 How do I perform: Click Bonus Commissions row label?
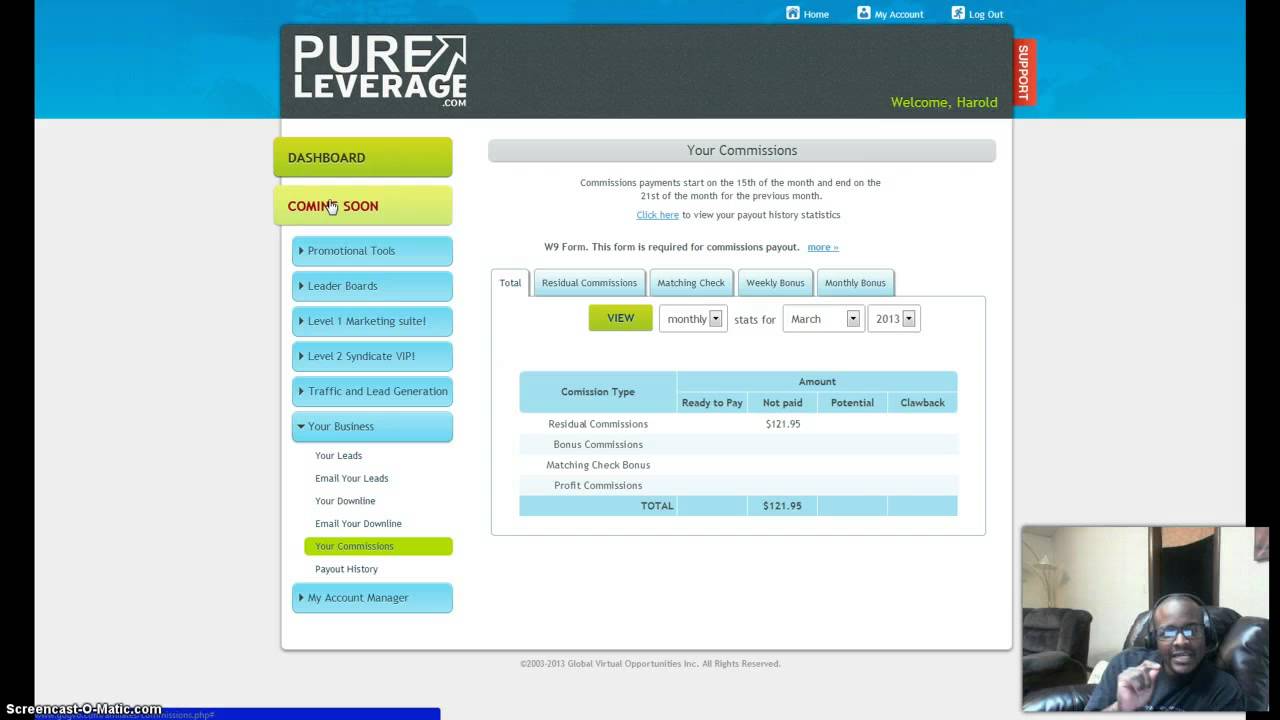tap(598, 445)
